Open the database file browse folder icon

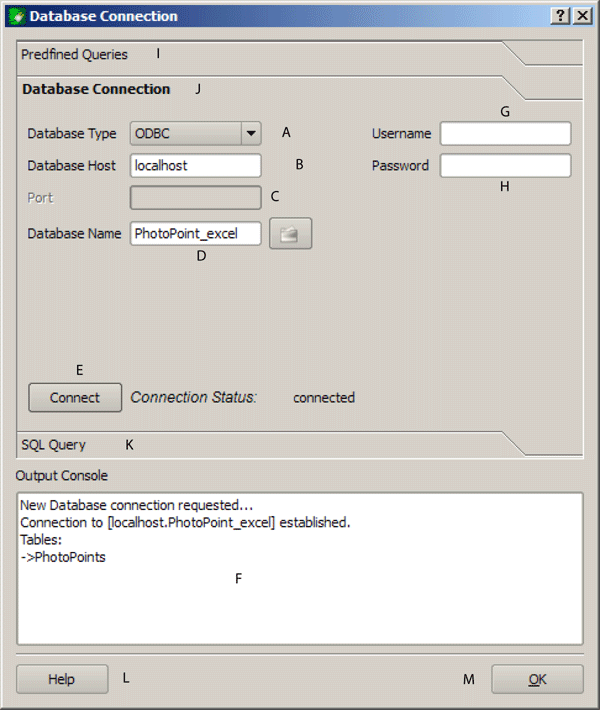pyautogui.click(x=290, y=234)
